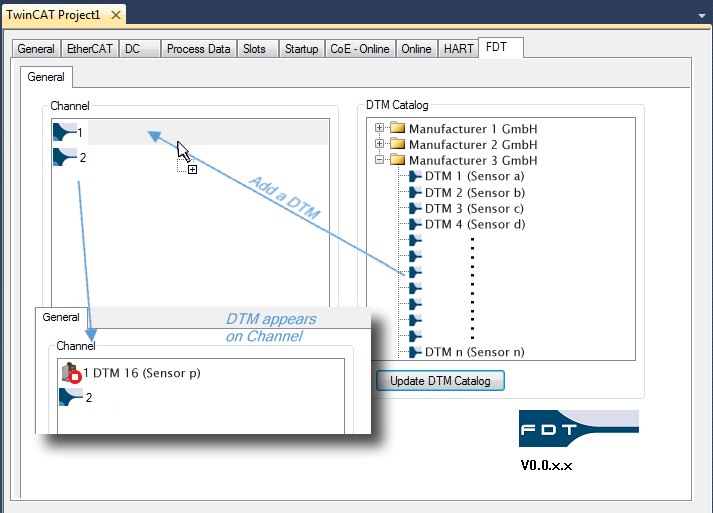The image size is (713, 513).
Task: Select the FDT tab
Action: 501,47
